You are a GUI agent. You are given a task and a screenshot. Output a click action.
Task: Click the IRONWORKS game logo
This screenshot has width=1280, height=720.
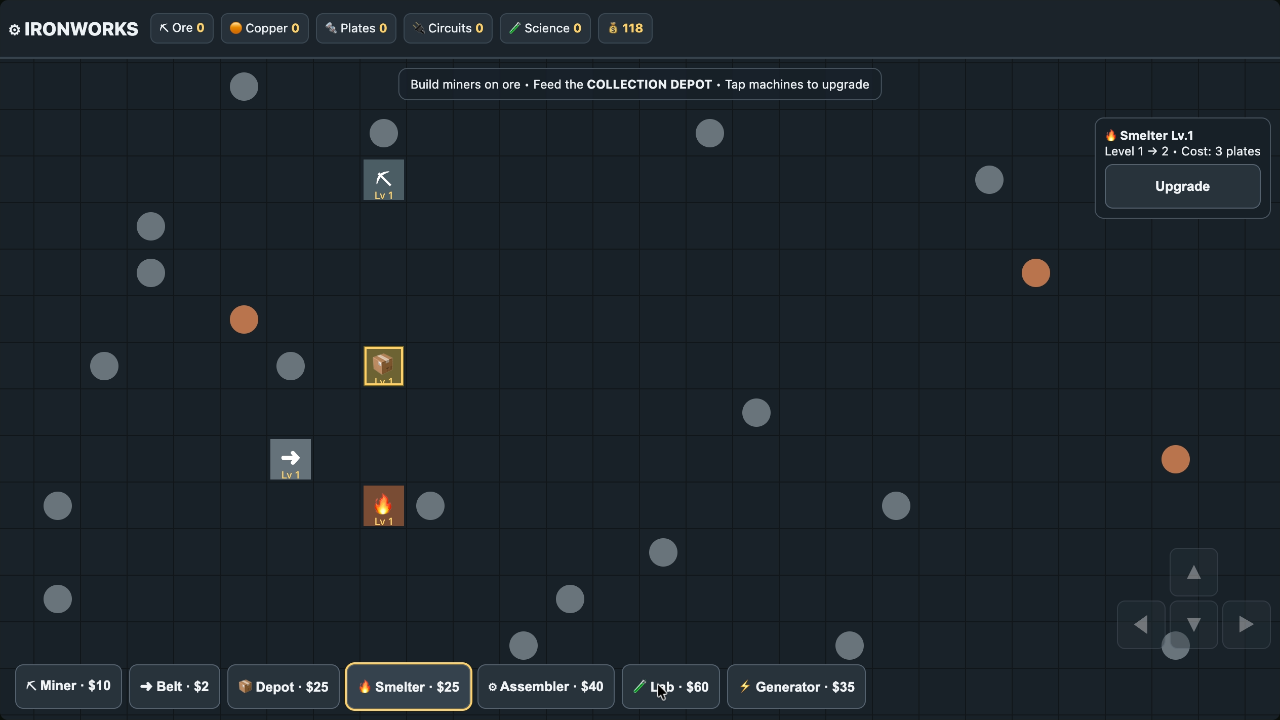(73, 29)
